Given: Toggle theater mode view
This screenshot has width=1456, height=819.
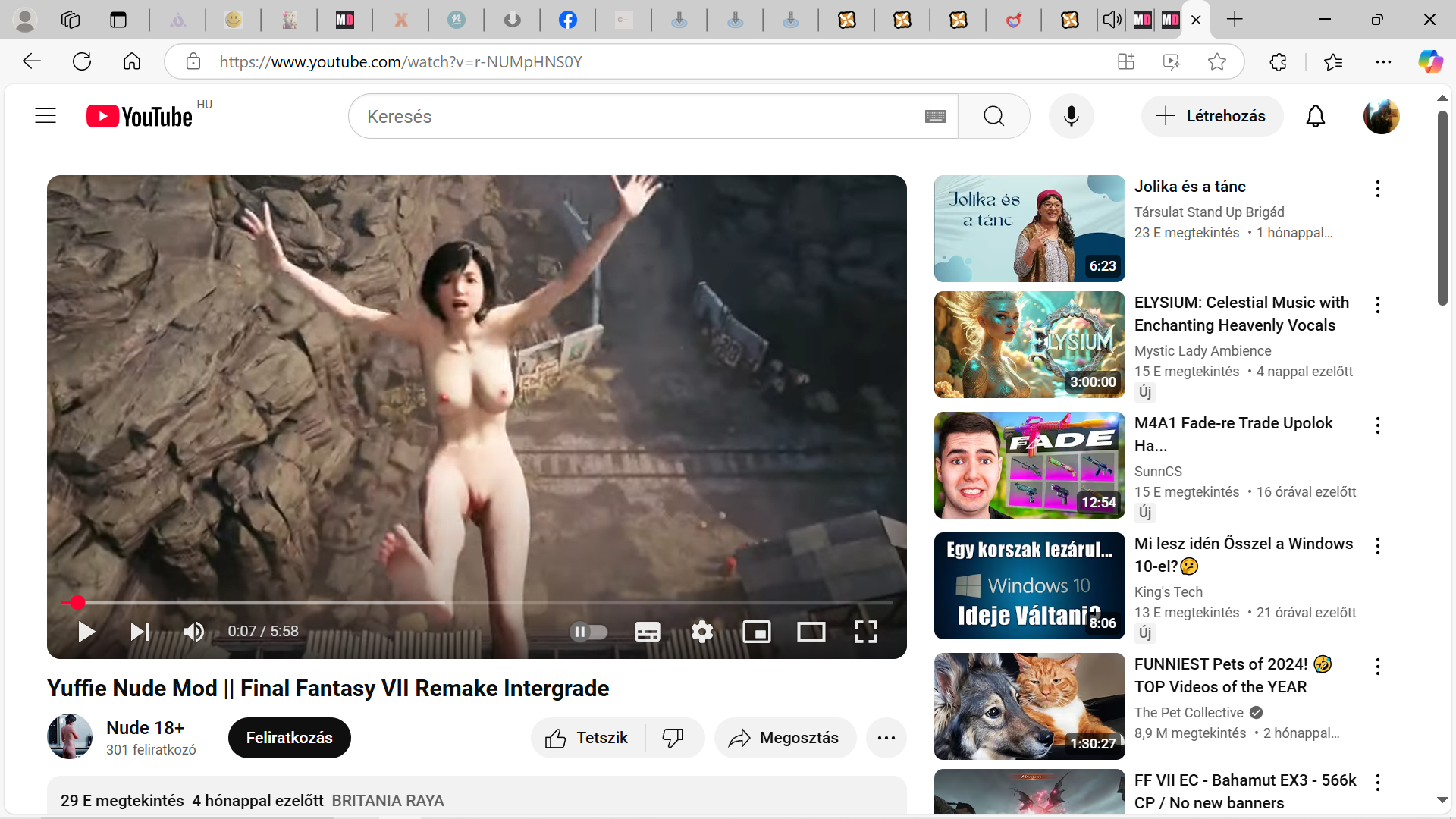Looking at the screenshot, I should coord(811,632).
